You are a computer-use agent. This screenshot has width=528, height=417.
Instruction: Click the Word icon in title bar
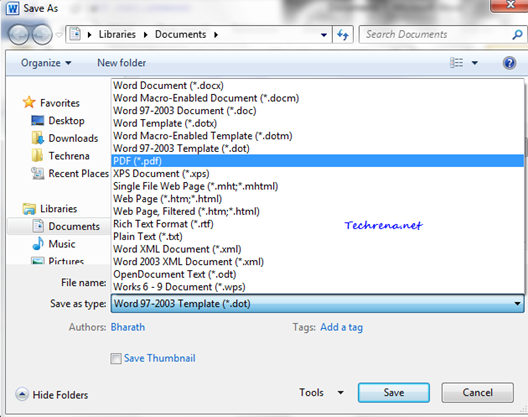tap(12, 8)
